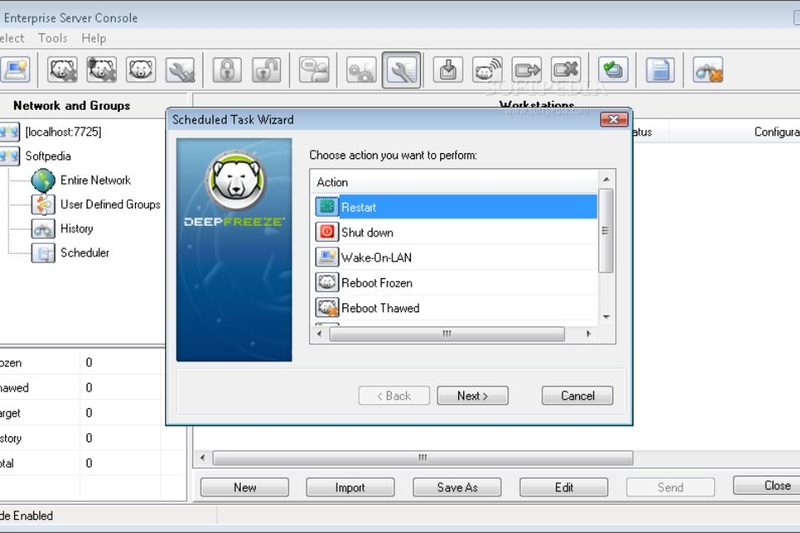Select the Shut down action
Viewport: 800px width, 533px height.
455,232
